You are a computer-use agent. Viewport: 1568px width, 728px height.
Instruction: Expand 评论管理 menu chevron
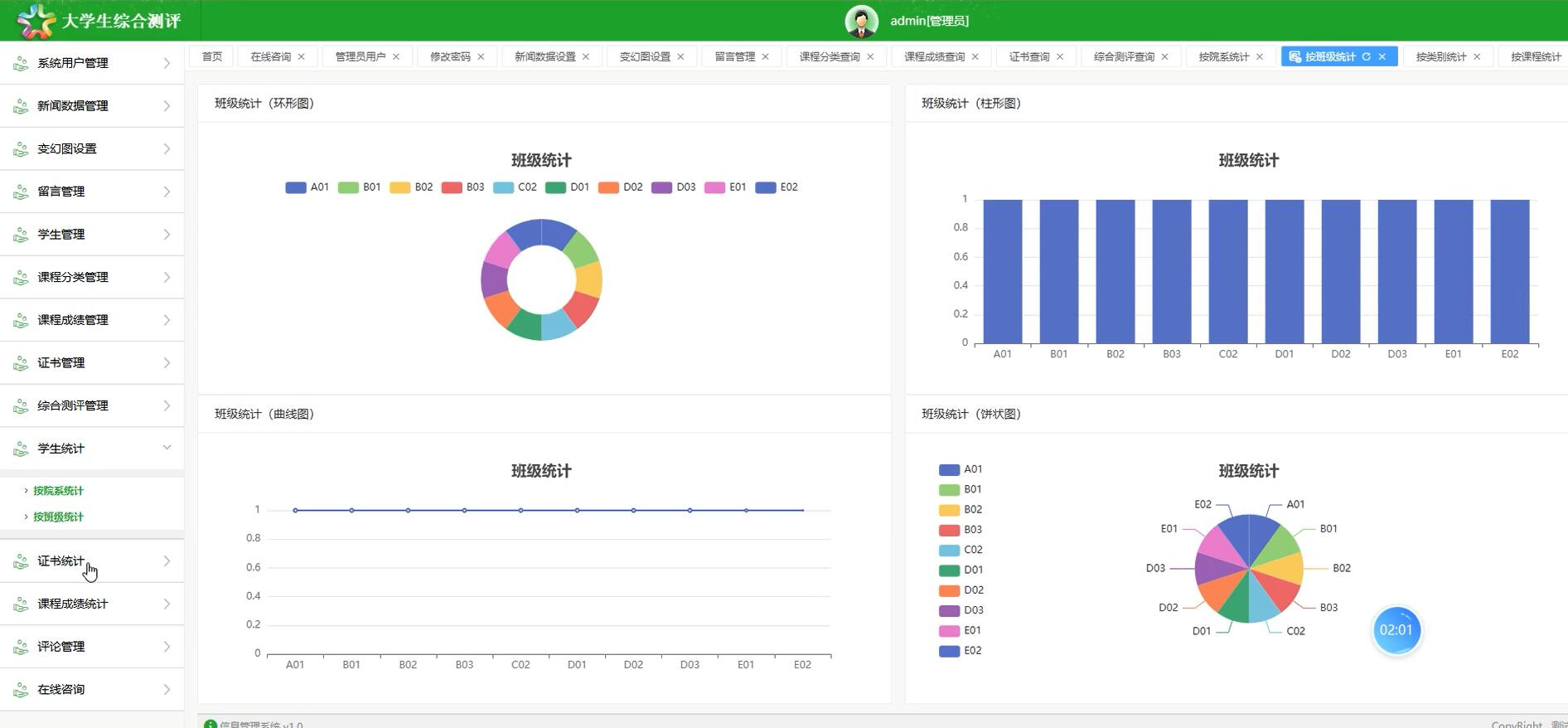167,647
